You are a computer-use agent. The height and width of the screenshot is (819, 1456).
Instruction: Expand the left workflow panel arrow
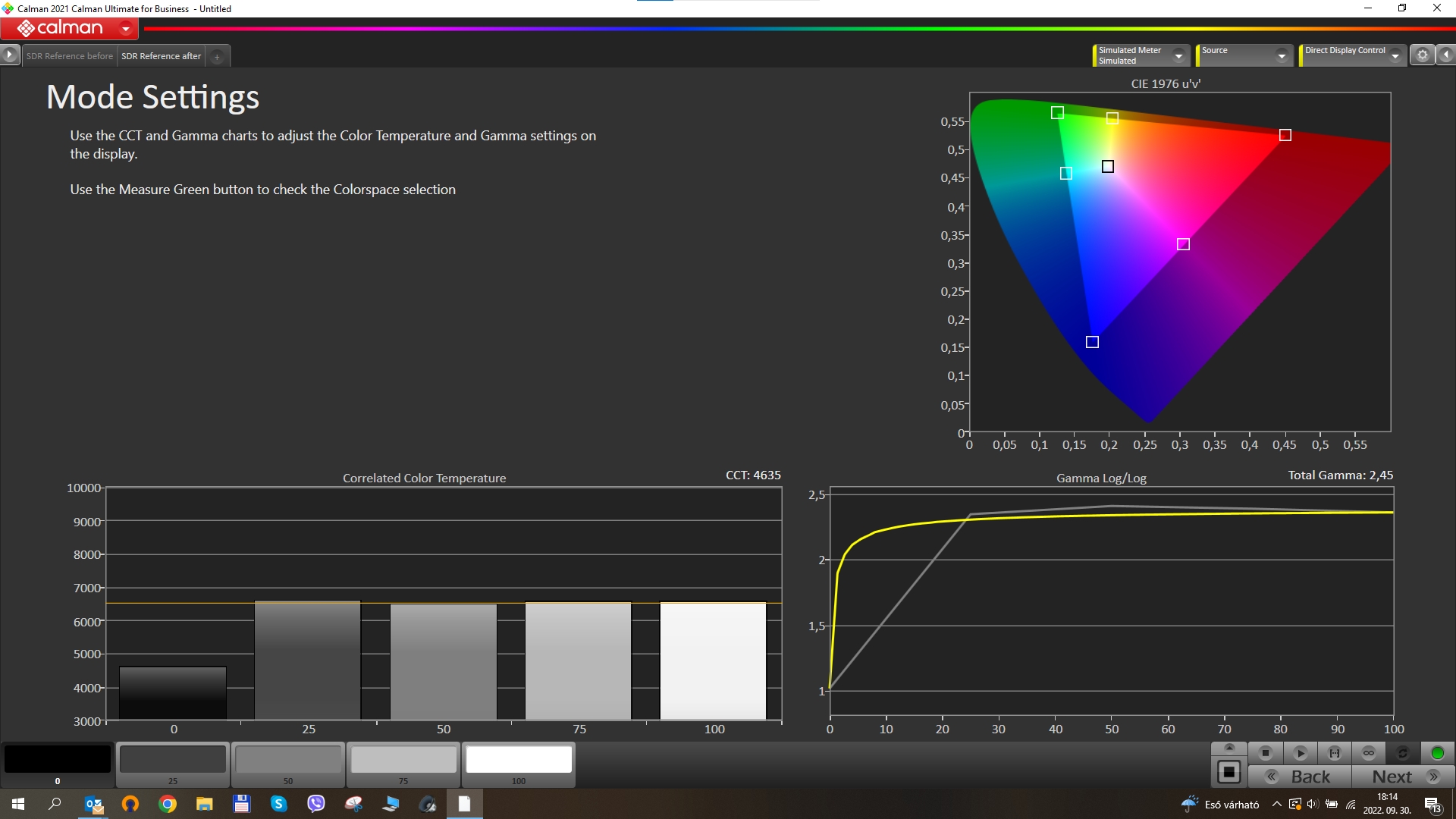[9, 55]
